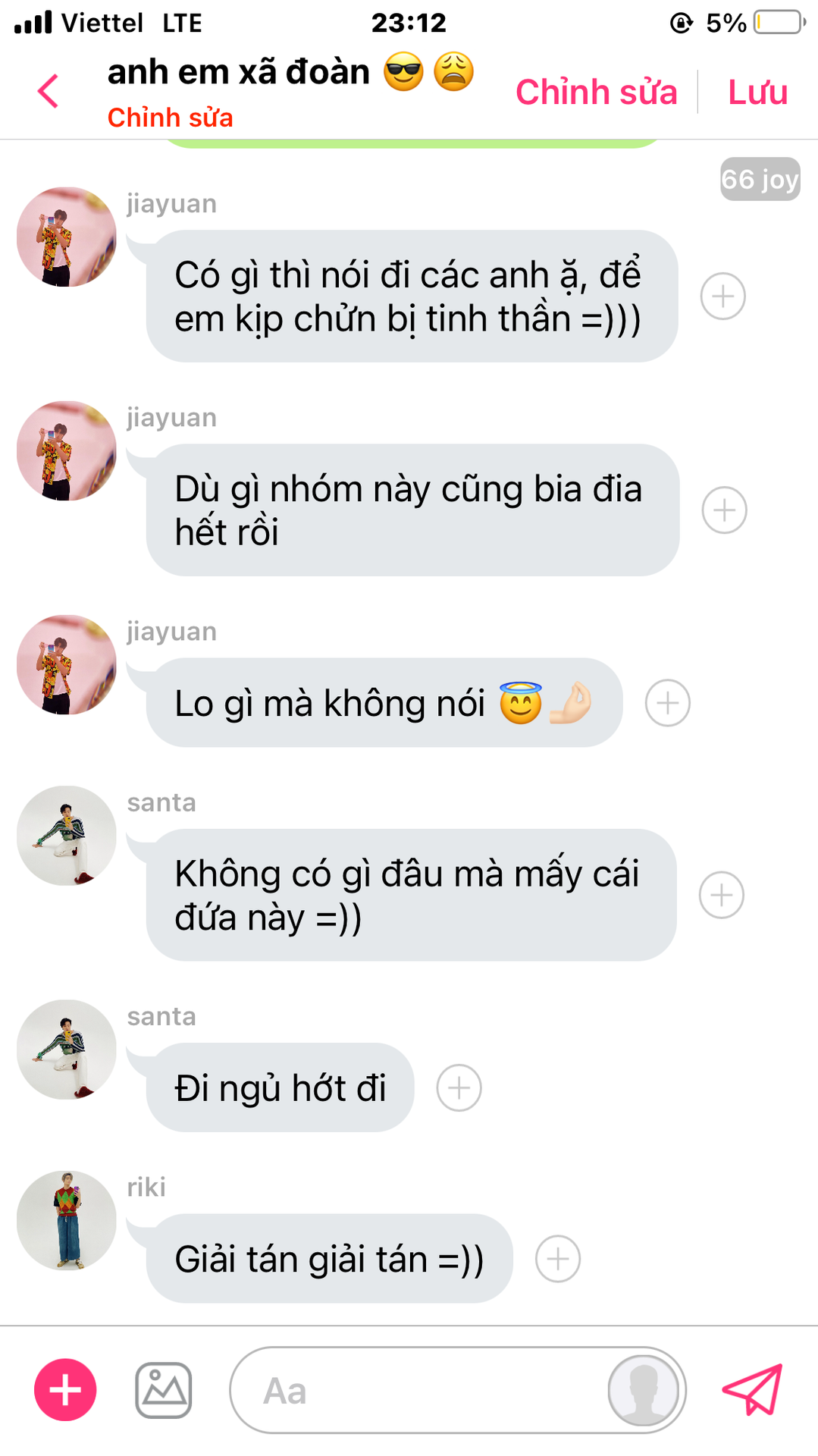Image resolution: width=818 pixels, height=1456 pixels.
Task: Tap santa's avatar beside "Đi ngủ hớt đi"
Action: tap(67, 1050)
